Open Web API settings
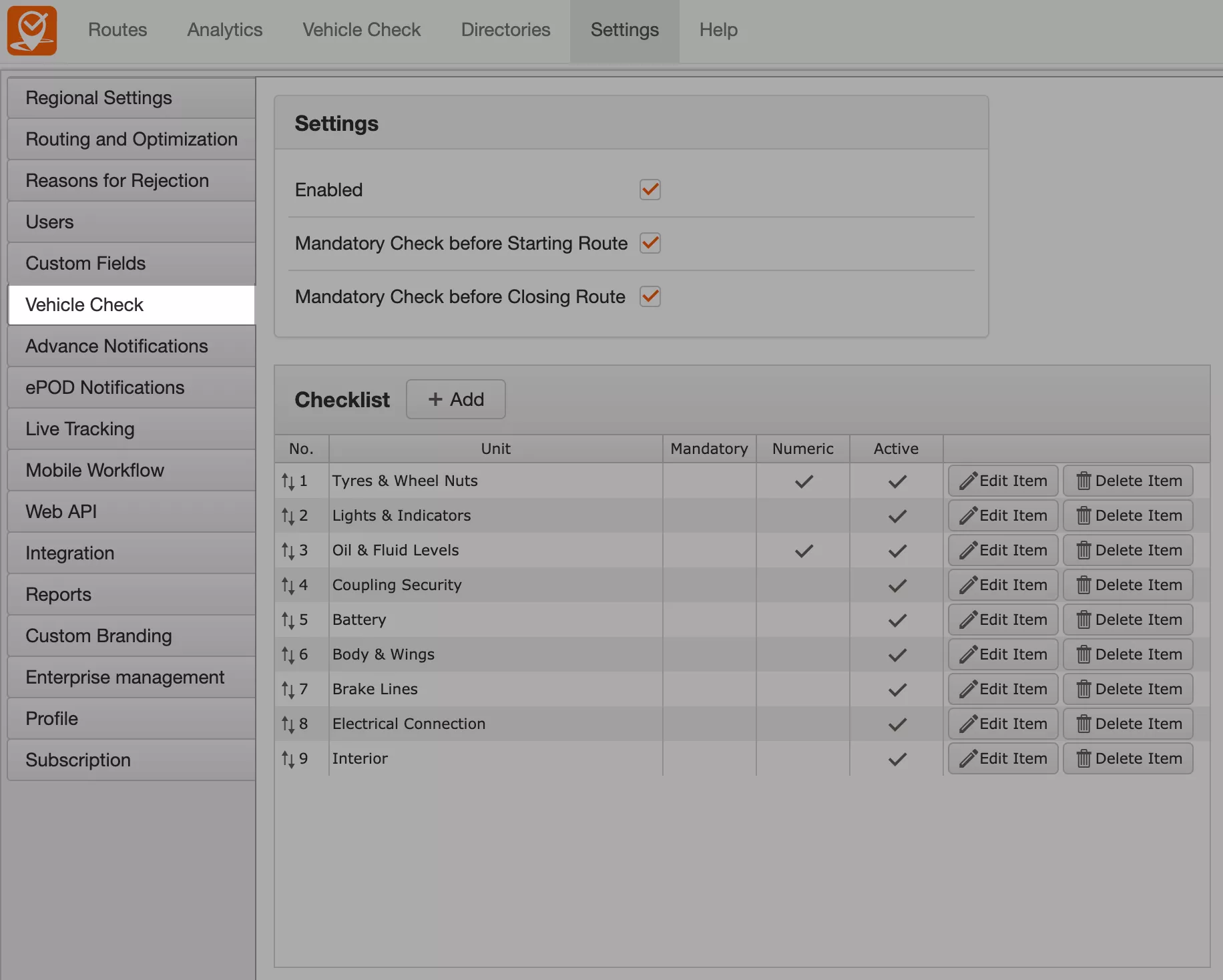Screen dimensions: 1223x980 pos(132,512)
